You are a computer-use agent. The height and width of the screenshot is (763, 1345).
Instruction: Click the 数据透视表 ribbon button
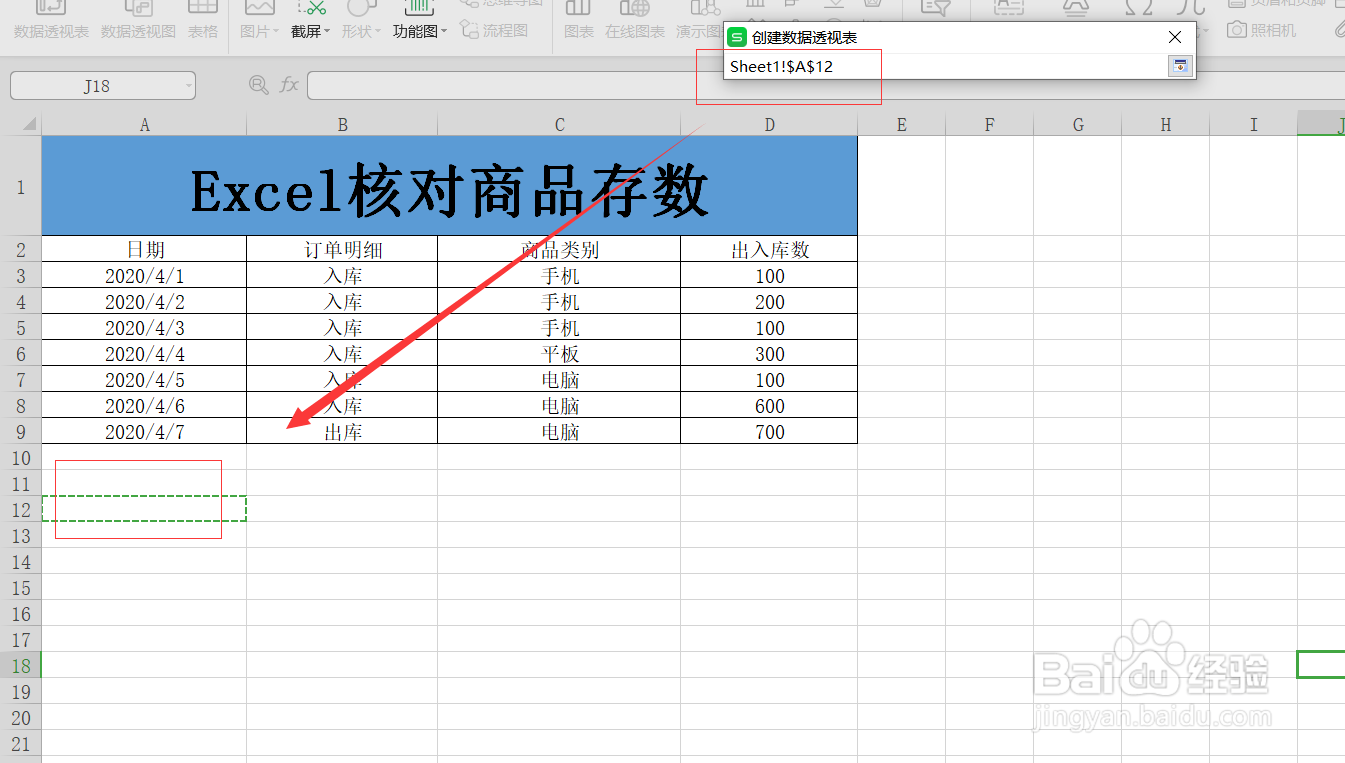click(x=51, y=20)
